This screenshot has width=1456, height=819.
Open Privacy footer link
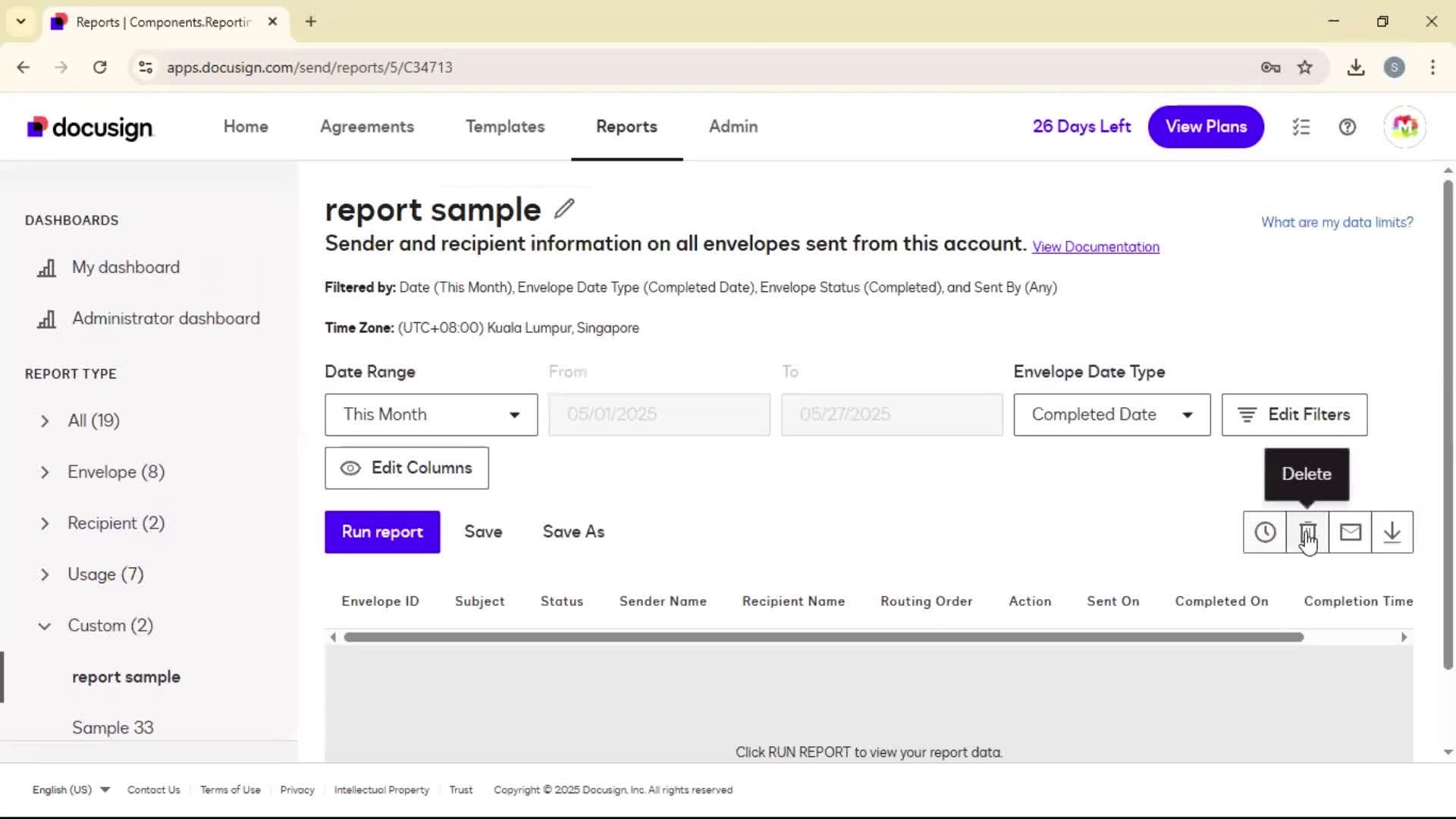pos(297,790)
